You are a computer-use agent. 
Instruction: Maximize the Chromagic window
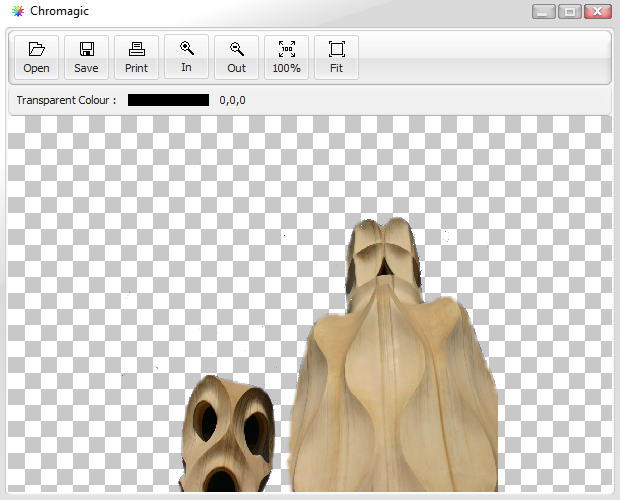570,11
